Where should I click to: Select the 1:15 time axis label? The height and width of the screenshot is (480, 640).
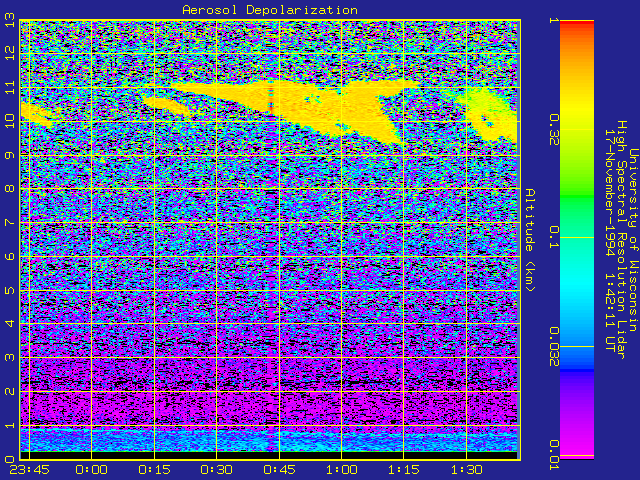click(x=404, y=470)
